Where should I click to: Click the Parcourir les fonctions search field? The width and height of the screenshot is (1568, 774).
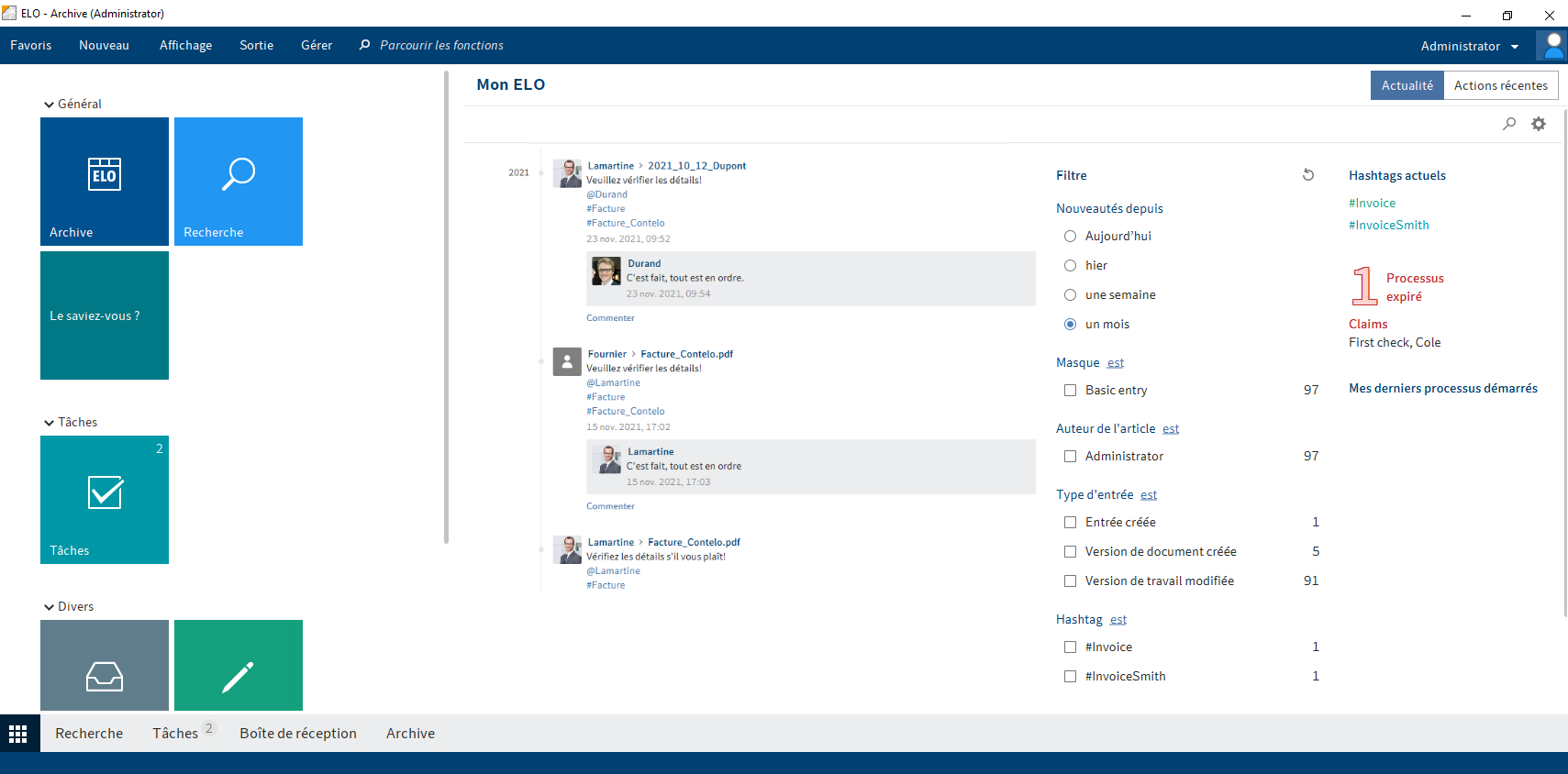pyautogui.click(x=441, y=45)
